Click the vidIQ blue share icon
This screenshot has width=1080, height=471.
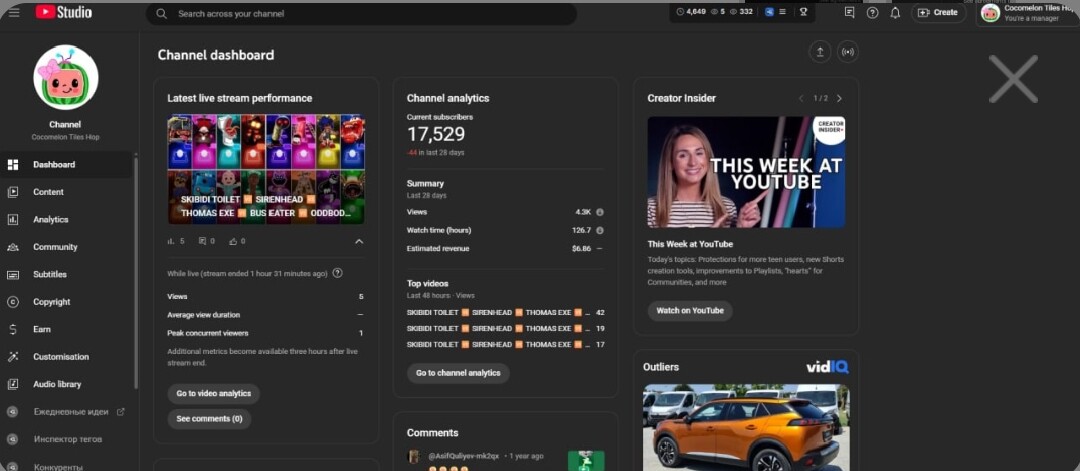(769, 12)
